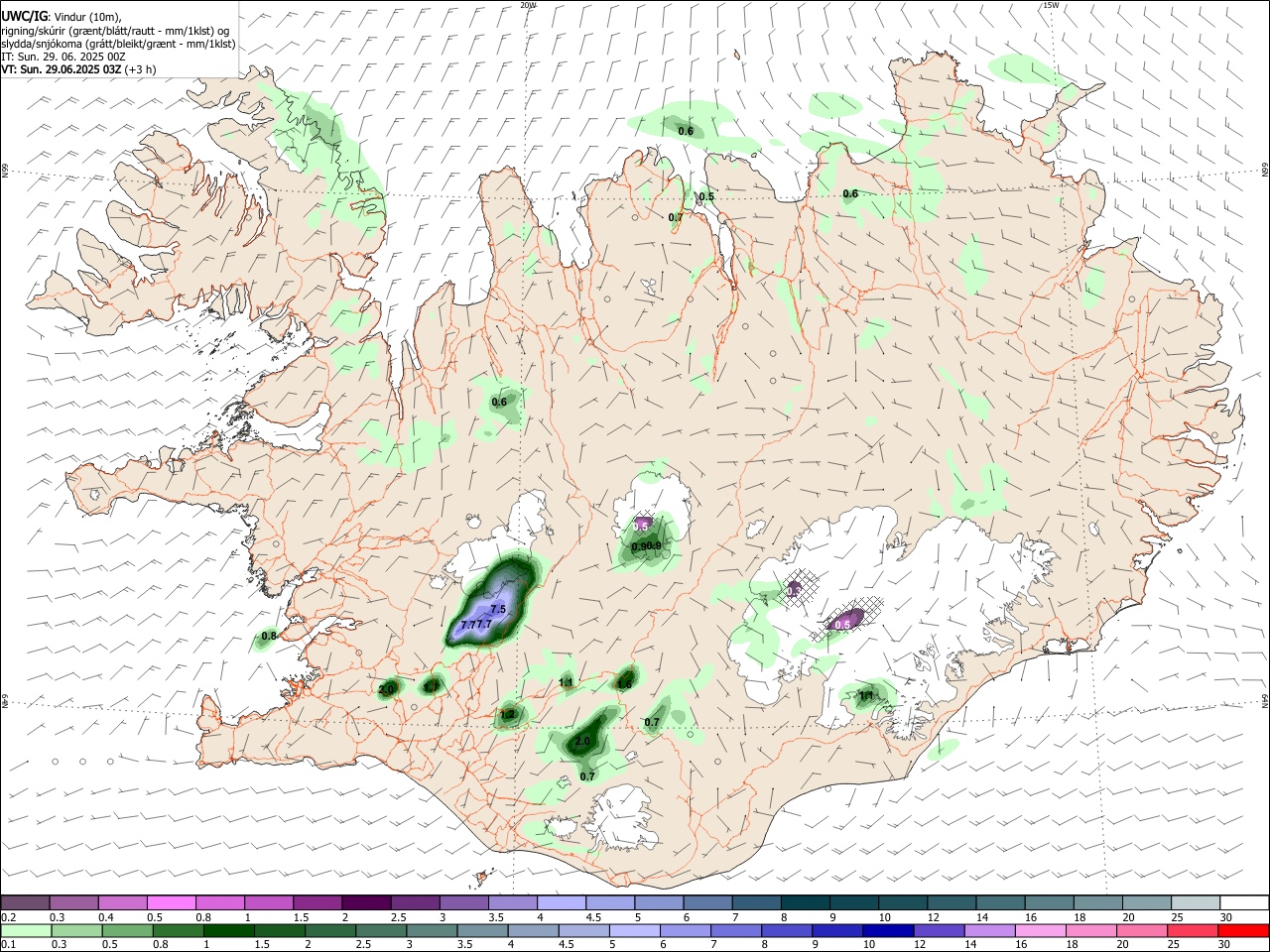Pick the lavender rain swatch between 14 and 16

pyautogui.click(x=989, y=930)
